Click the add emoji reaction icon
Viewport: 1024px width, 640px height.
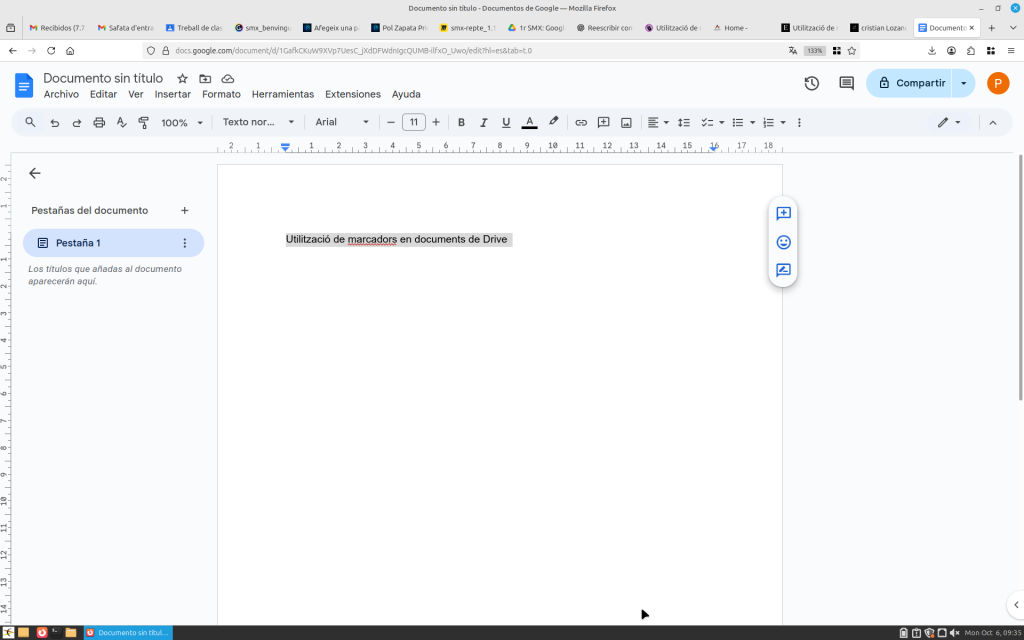783,242
